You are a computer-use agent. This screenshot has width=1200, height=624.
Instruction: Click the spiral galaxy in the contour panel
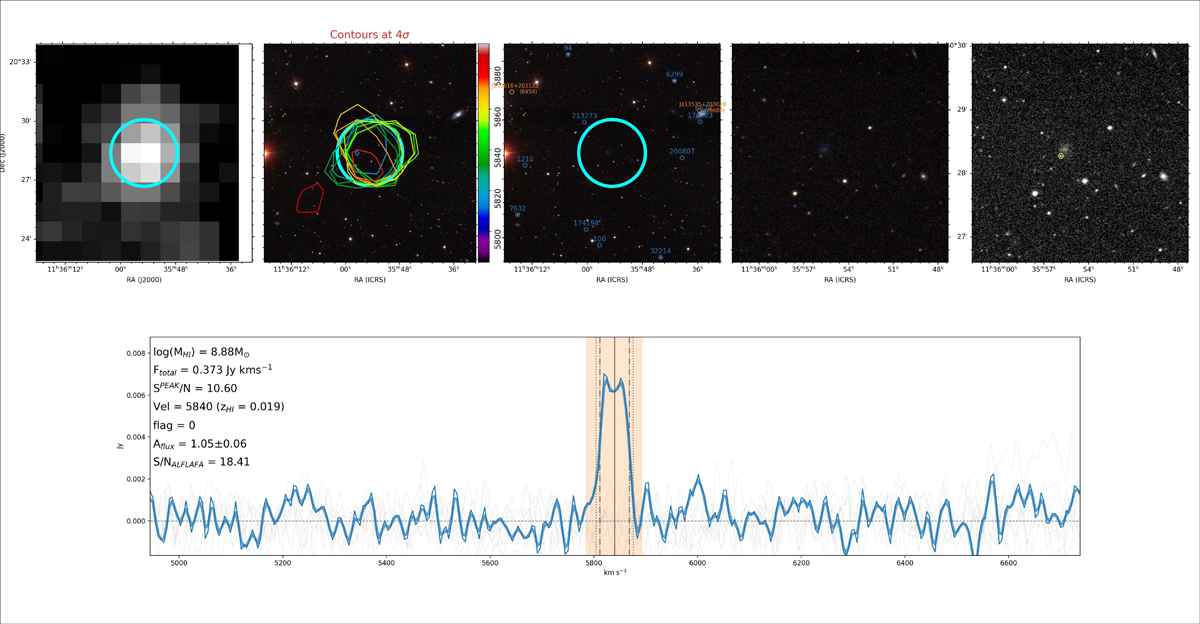(457, 115)
